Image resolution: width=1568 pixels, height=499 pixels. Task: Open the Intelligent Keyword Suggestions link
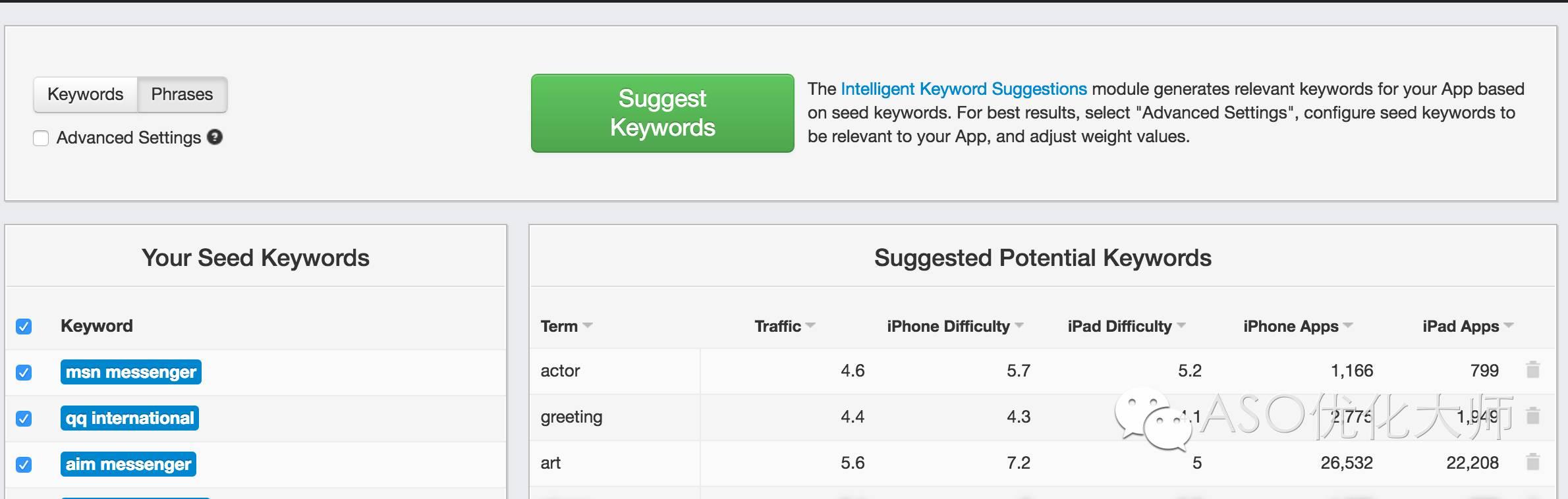pyautogui.click(x=963, y=89)
